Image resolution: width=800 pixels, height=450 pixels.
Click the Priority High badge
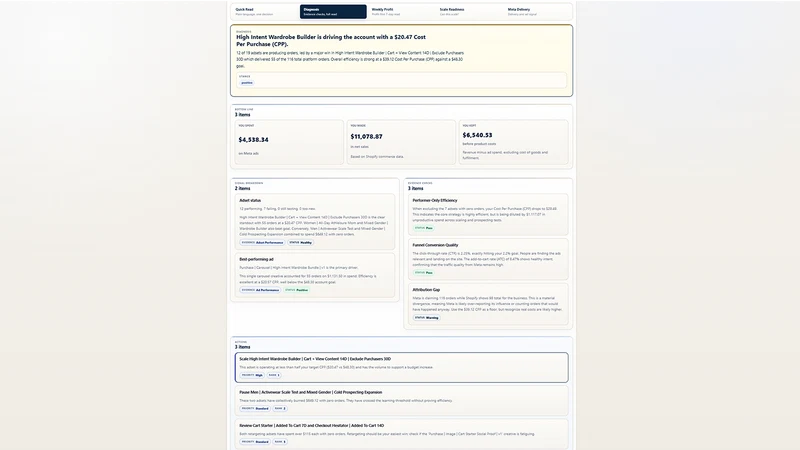pyautogui.click(x=252, y=375)
